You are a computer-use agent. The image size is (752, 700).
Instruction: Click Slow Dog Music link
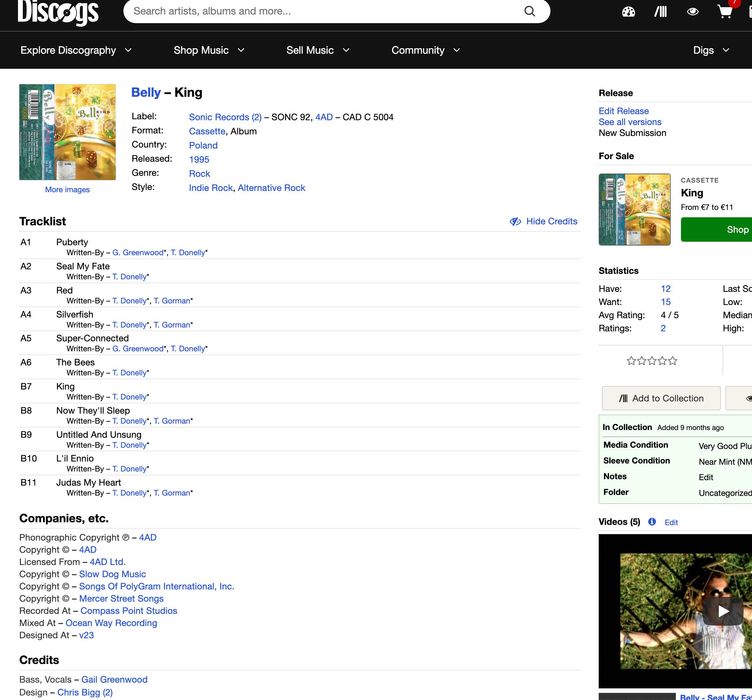[112, 574]
